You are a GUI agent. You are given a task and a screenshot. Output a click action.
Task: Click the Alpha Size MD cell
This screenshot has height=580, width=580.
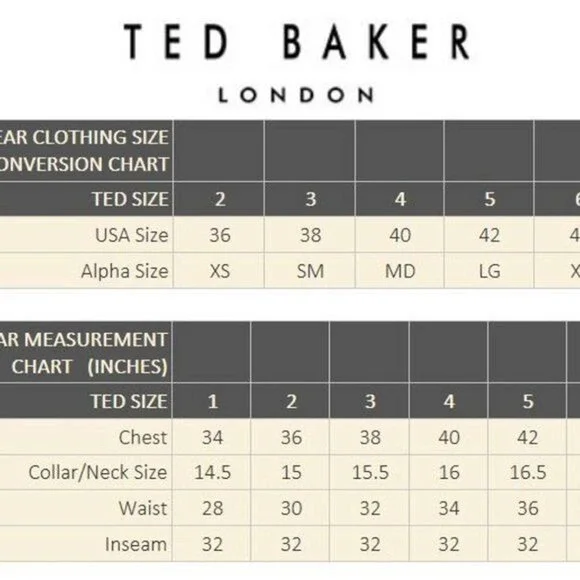399,270
